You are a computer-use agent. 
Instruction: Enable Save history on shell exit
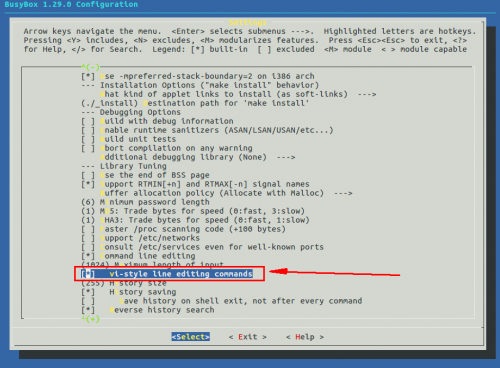pos(222,301)
